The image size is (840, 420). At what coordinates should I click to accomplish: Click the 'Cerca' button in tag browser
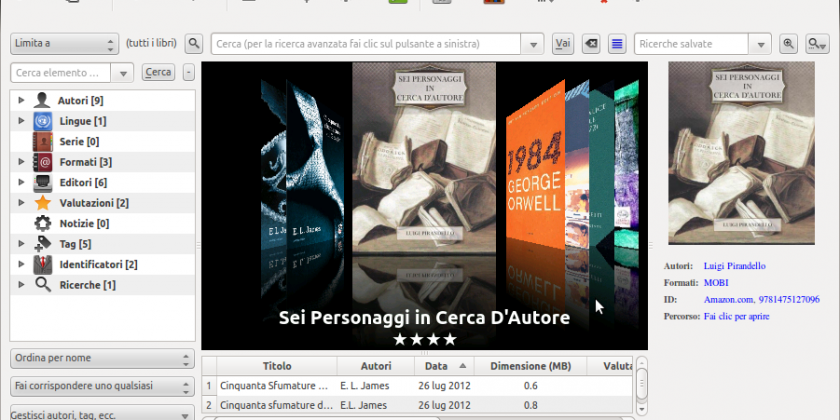(159, 72)
